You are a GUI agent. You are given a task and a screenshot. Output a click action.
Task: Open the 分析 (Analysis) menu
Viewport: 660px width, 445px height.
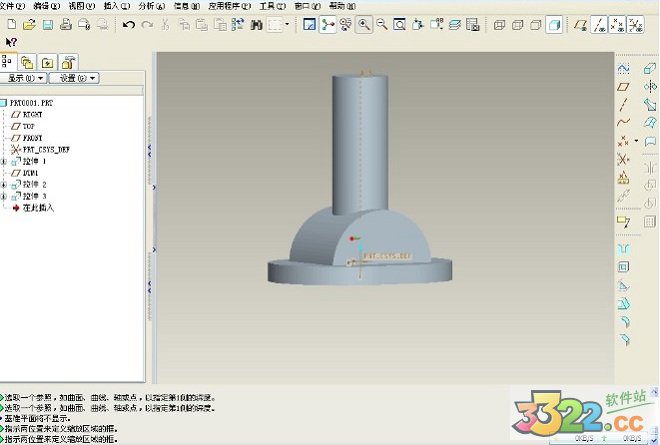(152, 6)
